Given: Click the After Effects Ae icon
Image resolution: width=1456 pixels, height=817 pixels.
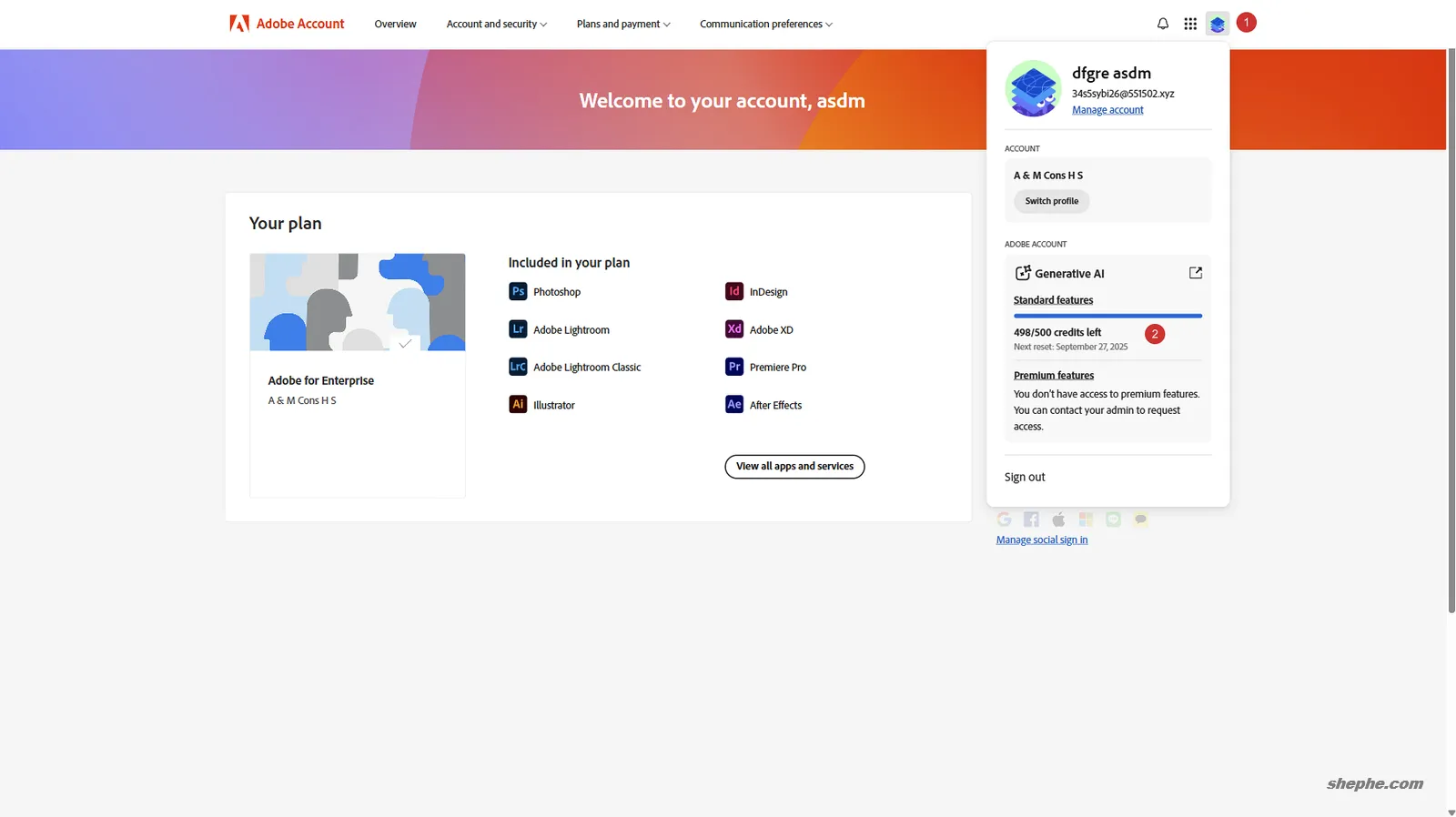Looking at the screenshot, I should point(734,405).
